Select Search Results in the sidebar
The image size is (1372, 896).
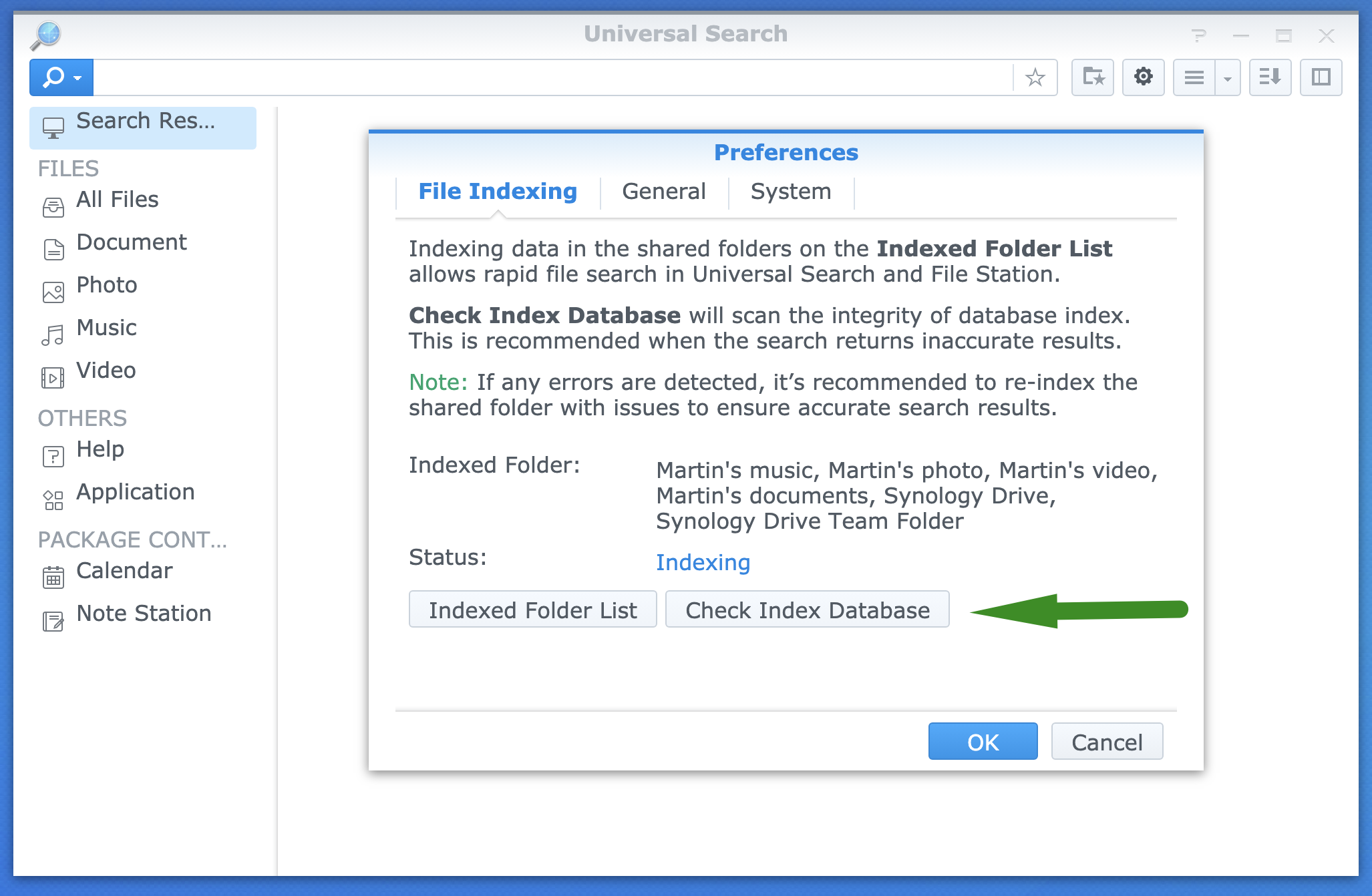143,127
